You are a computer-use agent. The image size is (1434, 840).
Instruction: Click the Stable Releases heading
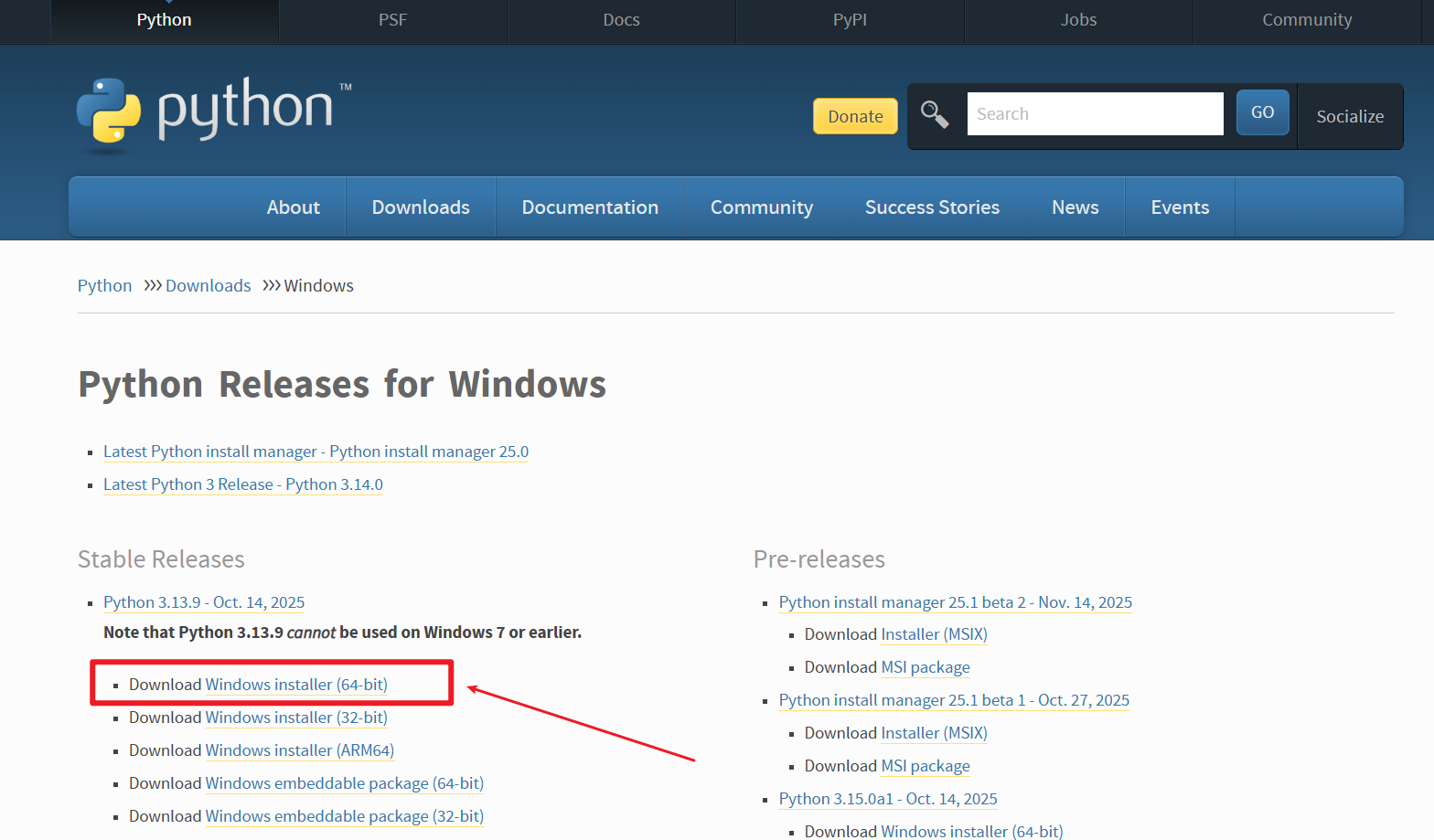(161, 559)
